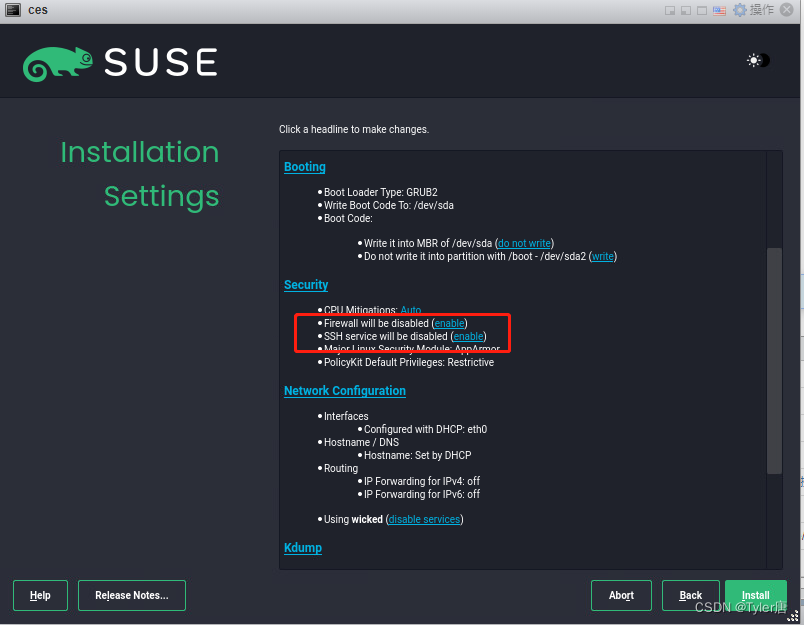Enable the SSH service

467,336
